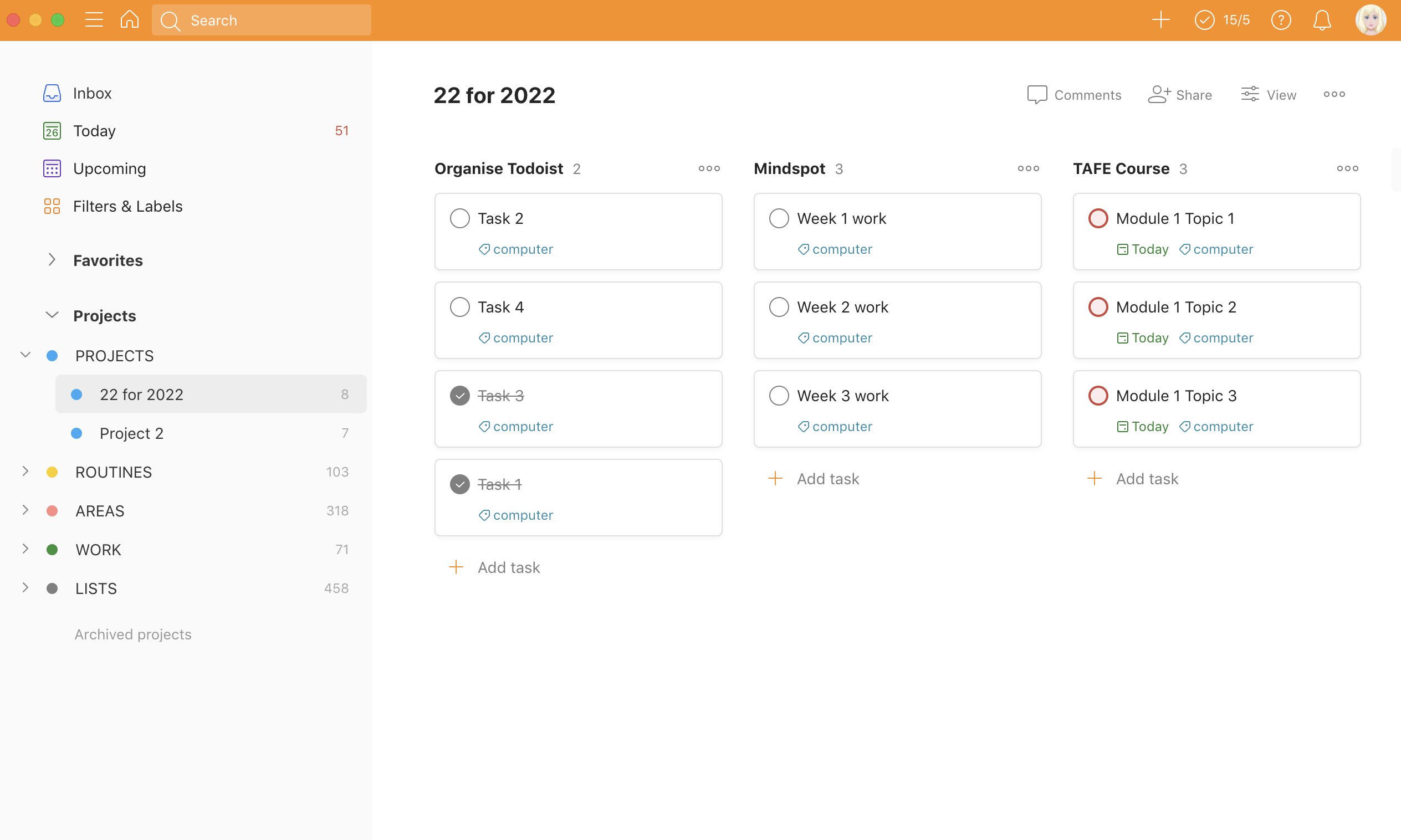Open Archived projects link

133,634
